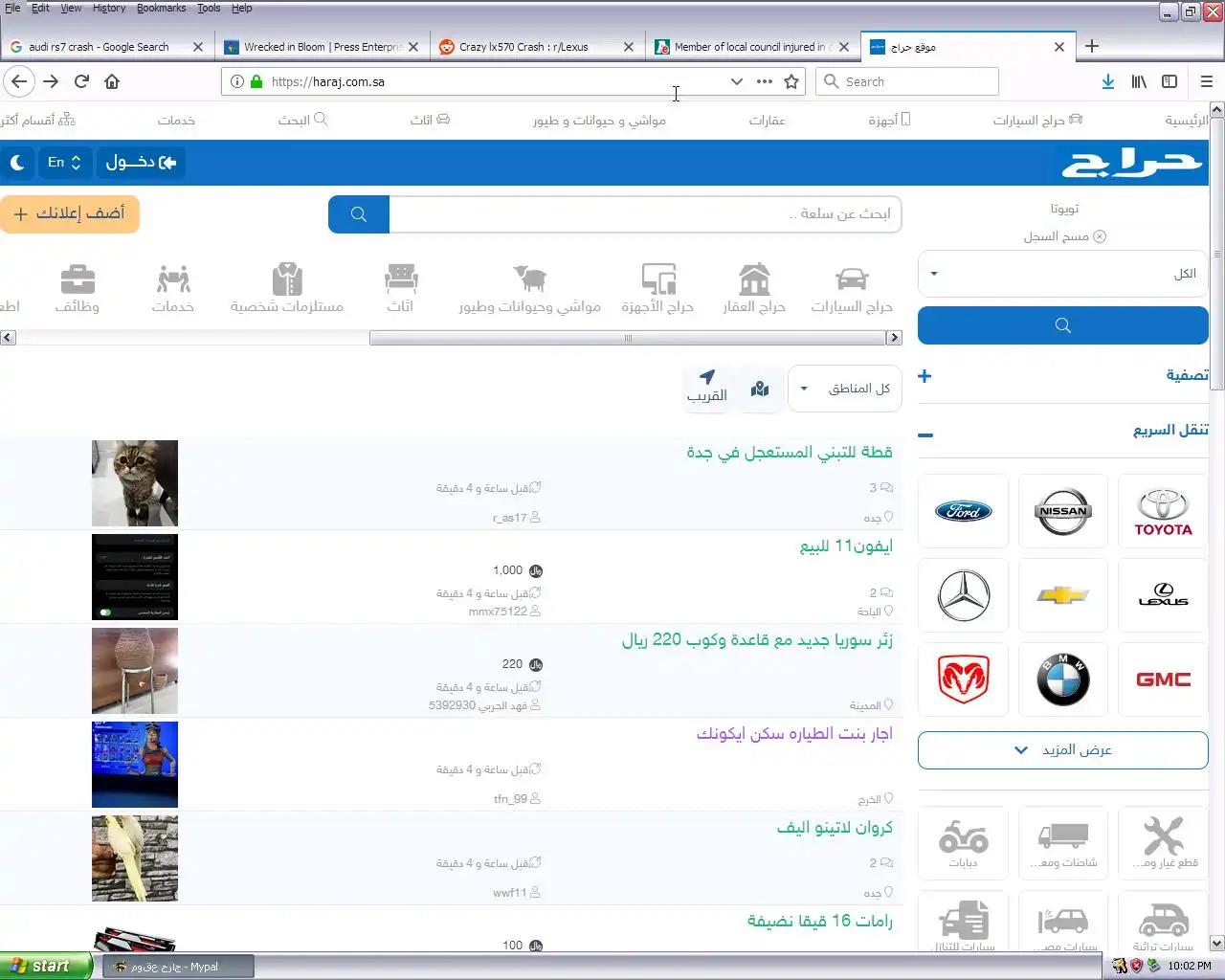Select the Chevrolet brand logo

(x=1063, y=595)
